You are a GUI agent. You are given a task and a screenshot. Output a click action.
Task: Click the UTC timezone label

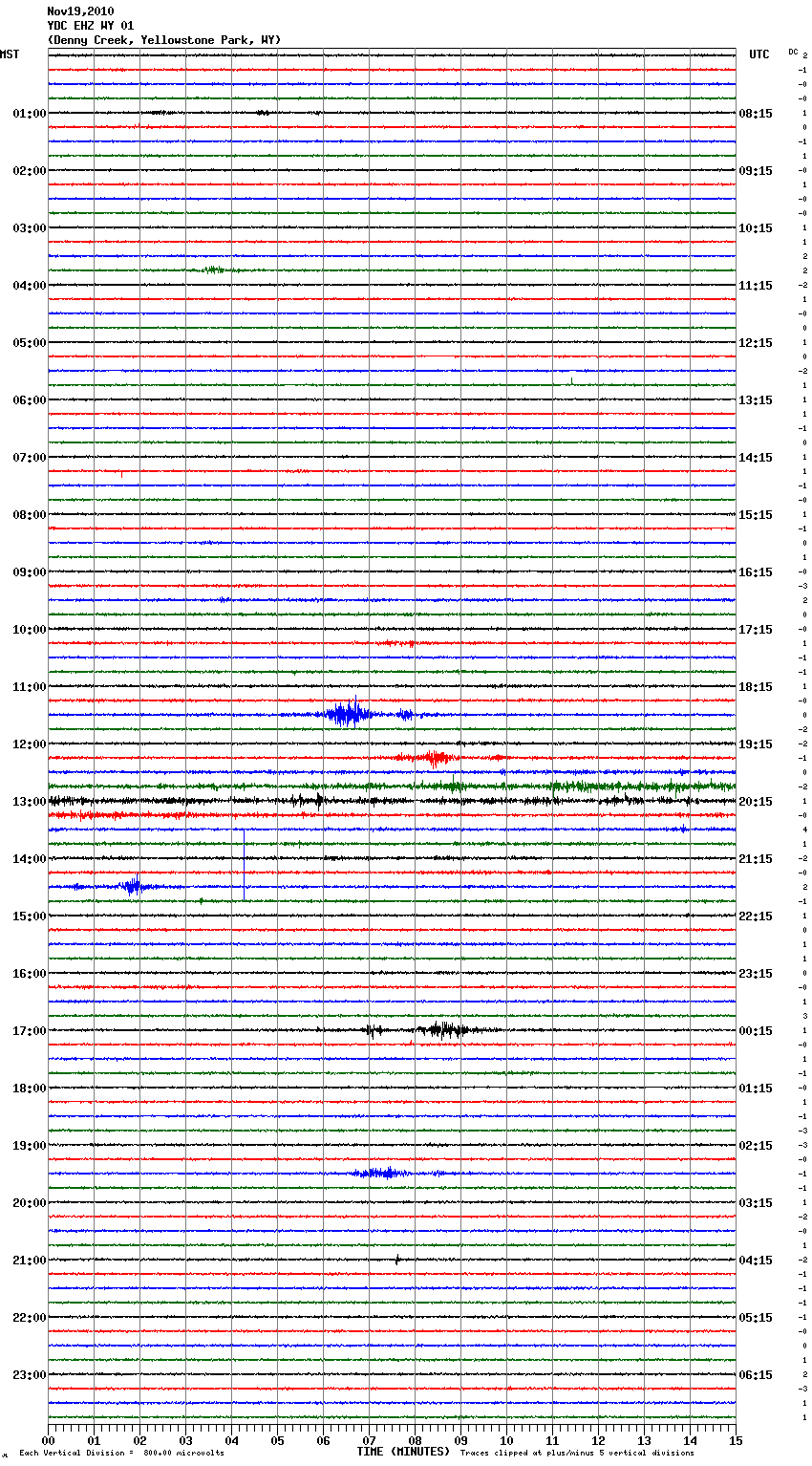click(759, 54)
